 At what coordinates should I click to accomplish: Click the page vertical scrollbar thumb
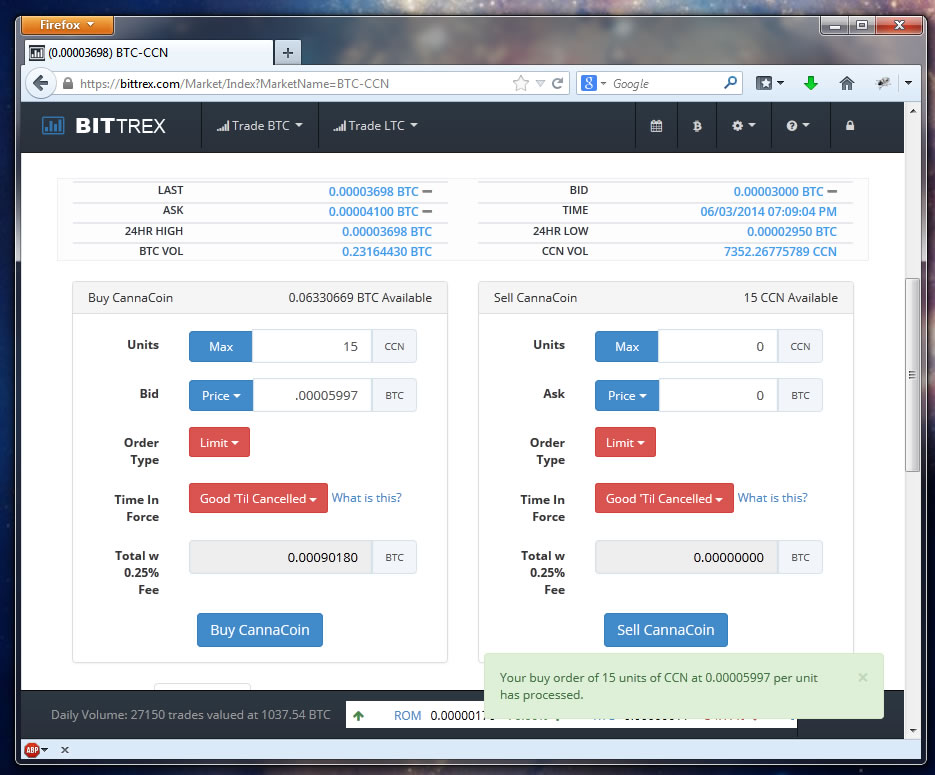[x=912, y=375]
